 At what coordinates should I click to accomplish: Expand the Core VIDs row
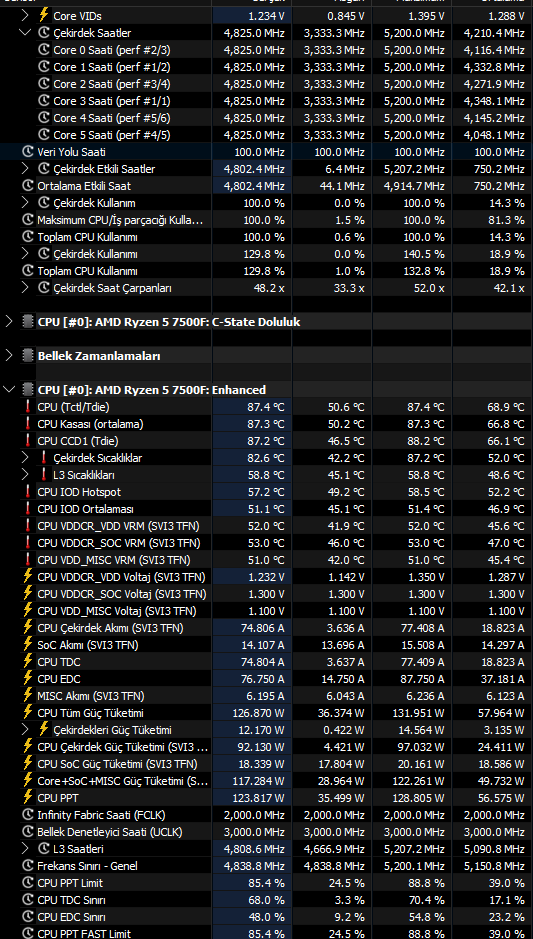pyautogui.click(x=25, y=15)
